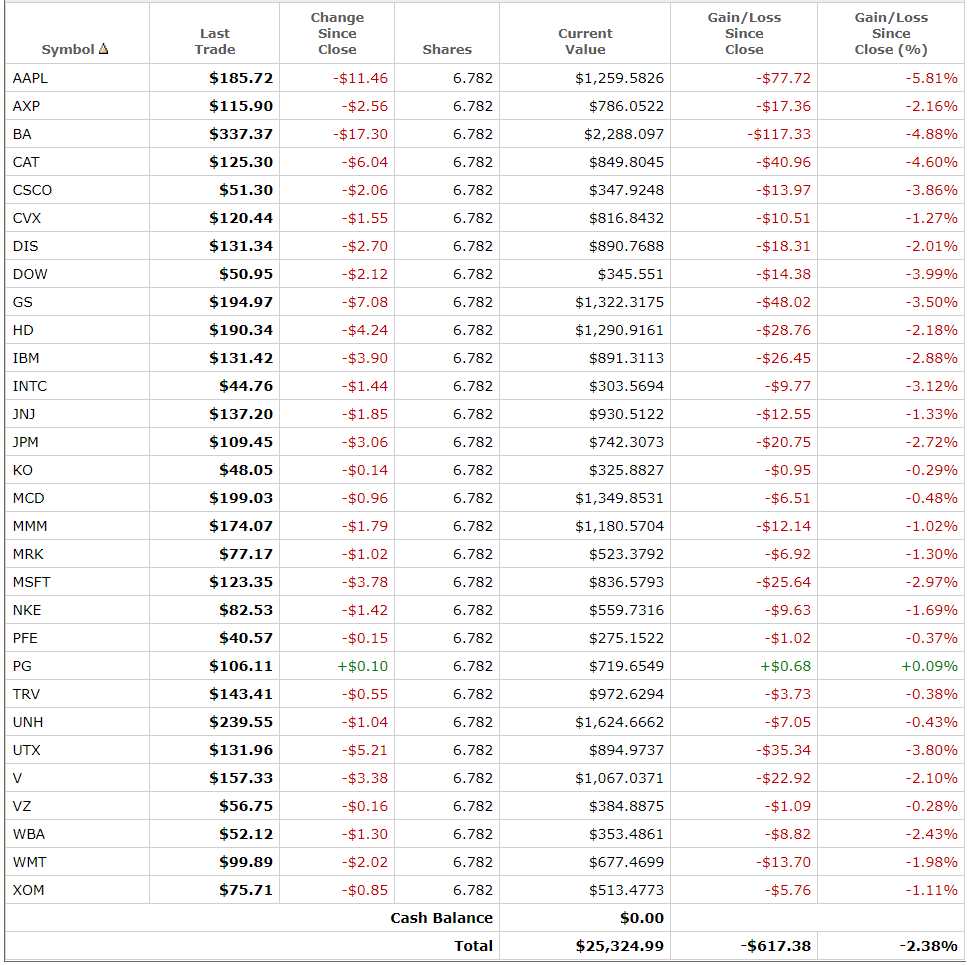Select the VZ symbol

point(22,806)
